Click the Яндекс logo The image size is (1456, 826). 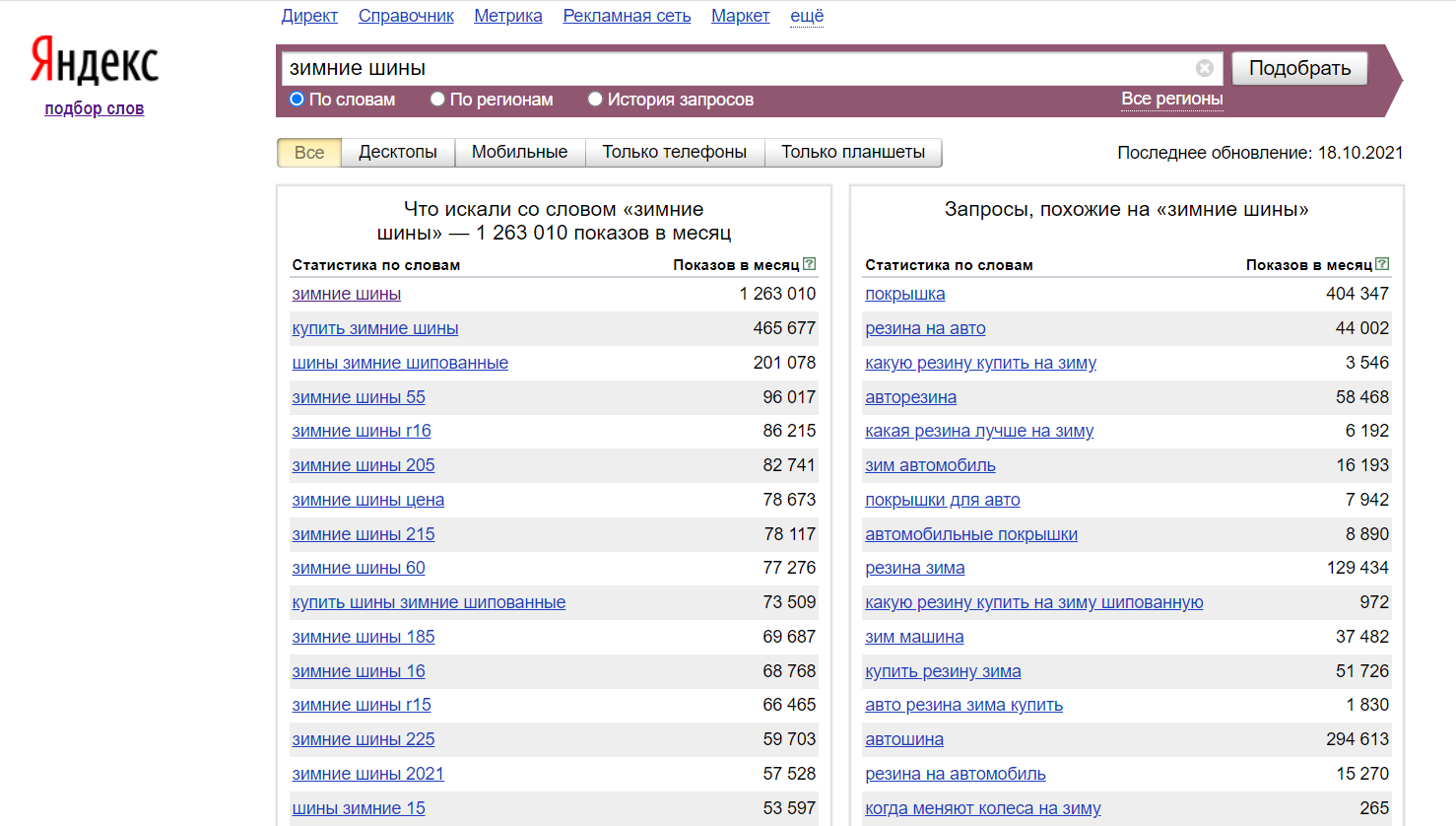95,61
